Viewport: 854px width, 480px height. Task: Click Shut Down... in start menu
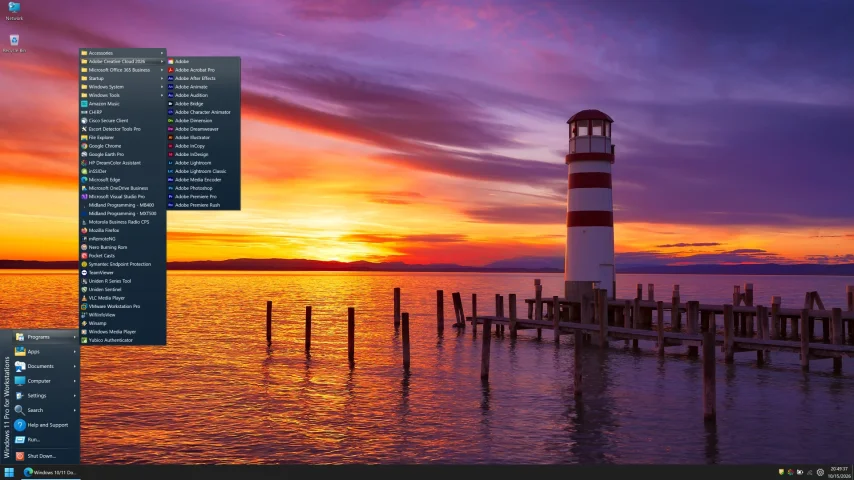pos(46,456)
